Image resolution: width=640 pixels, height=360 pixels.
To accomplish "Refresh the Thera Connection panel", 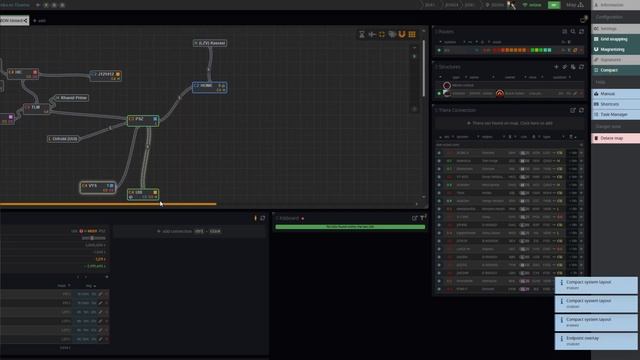I will click(x=582, y=110).
